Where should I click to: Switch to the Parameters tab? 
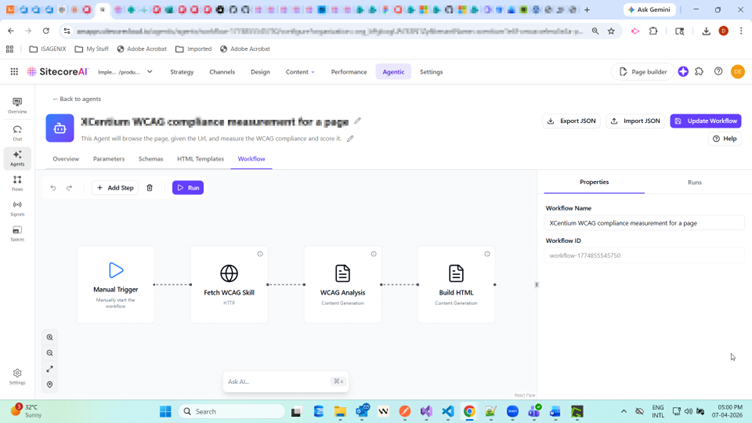109,159
